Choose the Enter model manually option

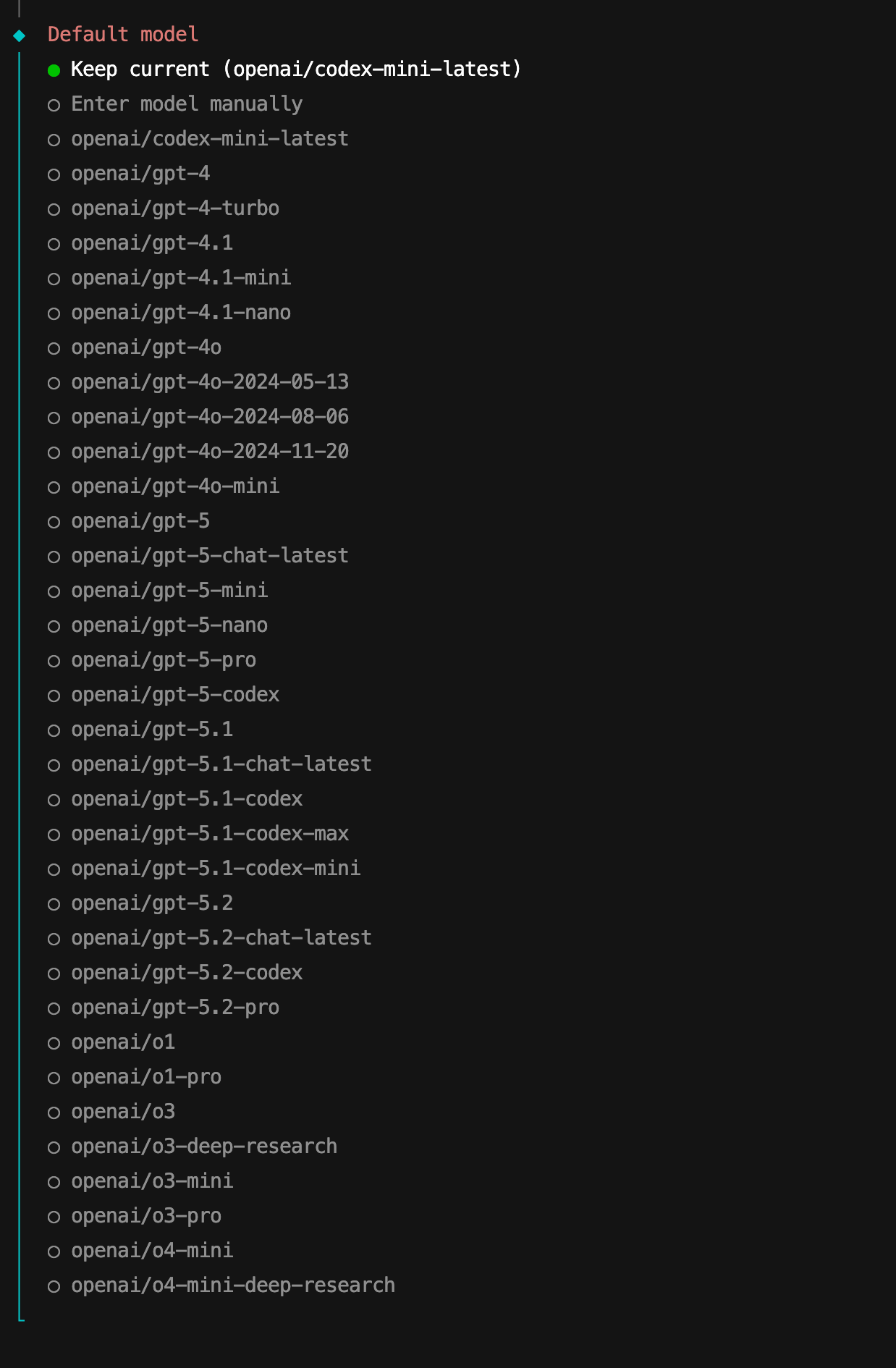click(186, 104)
